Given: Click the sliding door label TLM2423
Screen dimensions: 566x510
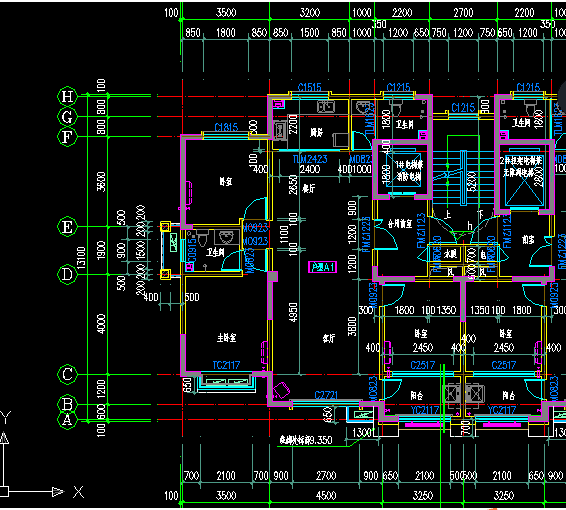Looking at the screenshot, I should coord(310,159).
